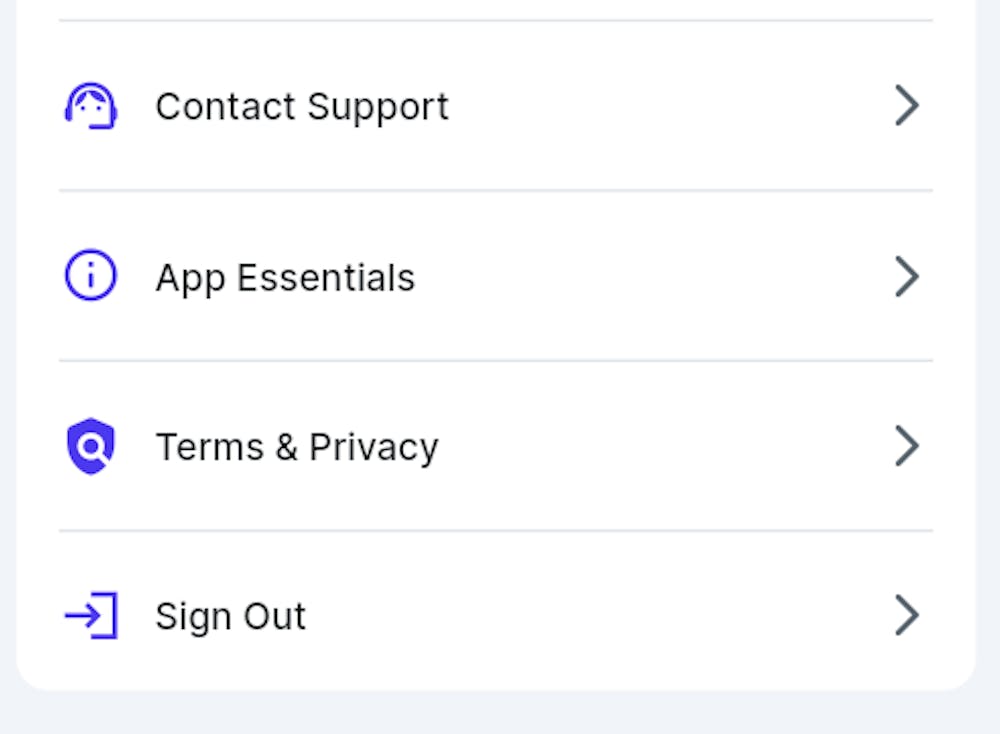This screenshot has width=1000, height=734.
Task: Tap the Contact Support headphones symbol
Action: (x=90, y=105)
